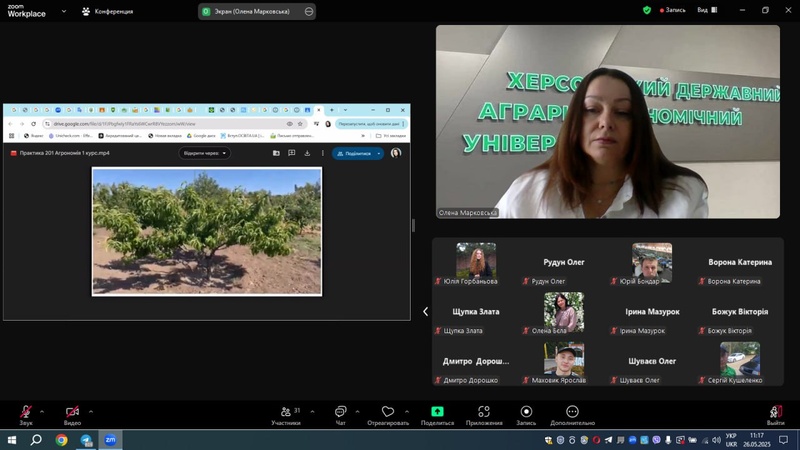Click the Отреагировать reactions heart icon
The height and width of the screenshot is (450, 800).
click(x=388, y=413)
